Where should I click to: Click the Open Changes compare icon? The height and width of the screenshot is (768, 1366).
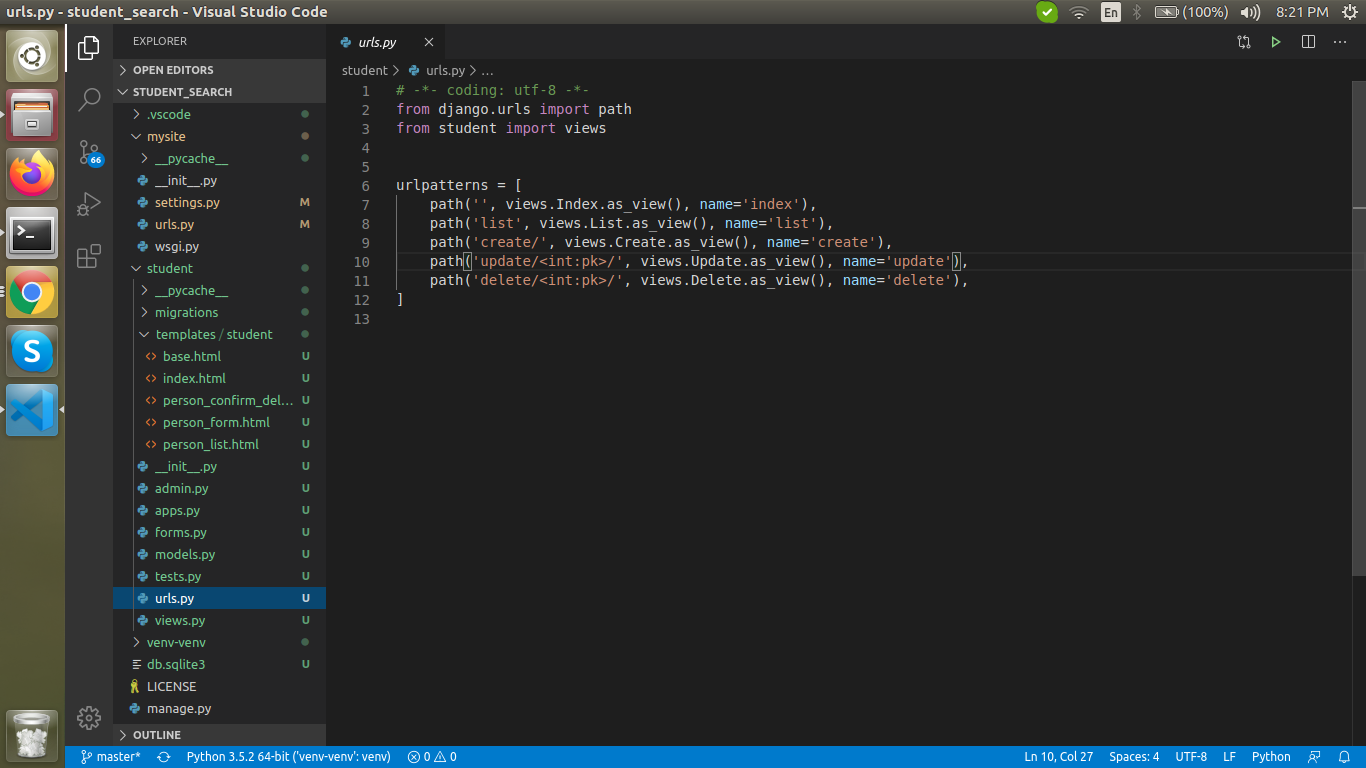1244,42
